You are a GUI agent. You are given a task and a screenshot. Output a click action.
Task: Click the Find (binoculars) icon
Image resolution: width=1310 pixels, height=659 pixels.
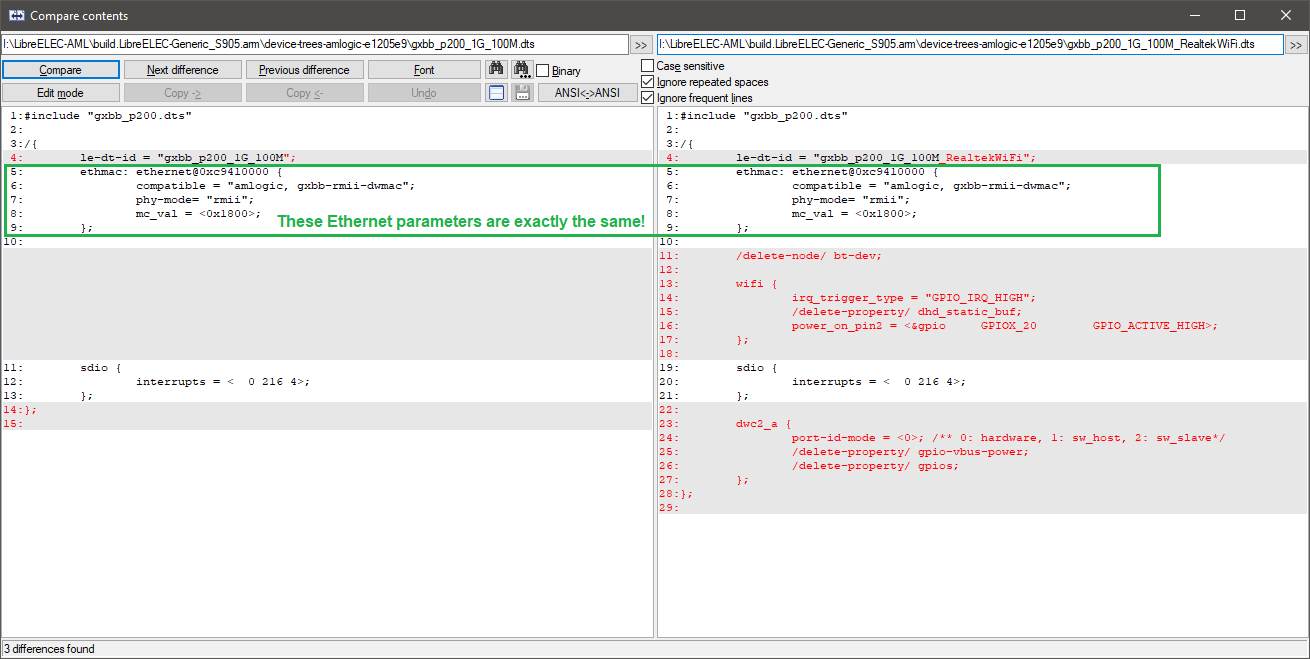coord(496,70)
